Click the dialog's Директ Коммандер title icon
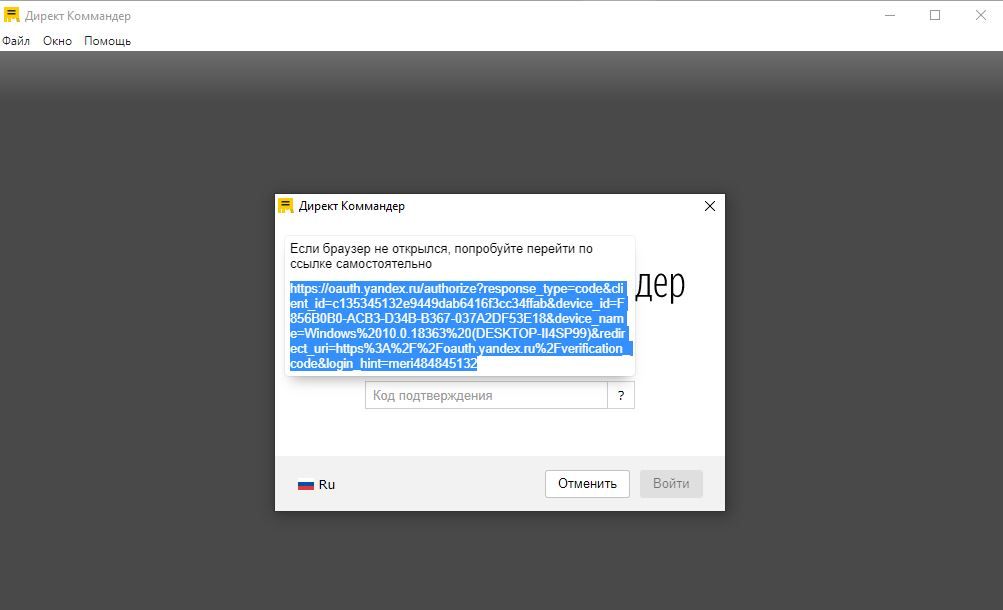Screen dimensions: 1003x610 coord(285,206)
